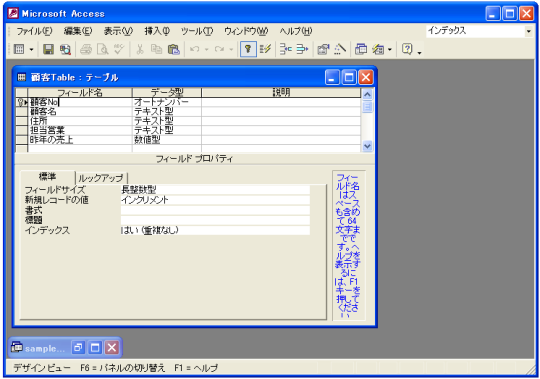The image size is (540, 379).
Task: Open print preview icon
Action: pos(102,50)
